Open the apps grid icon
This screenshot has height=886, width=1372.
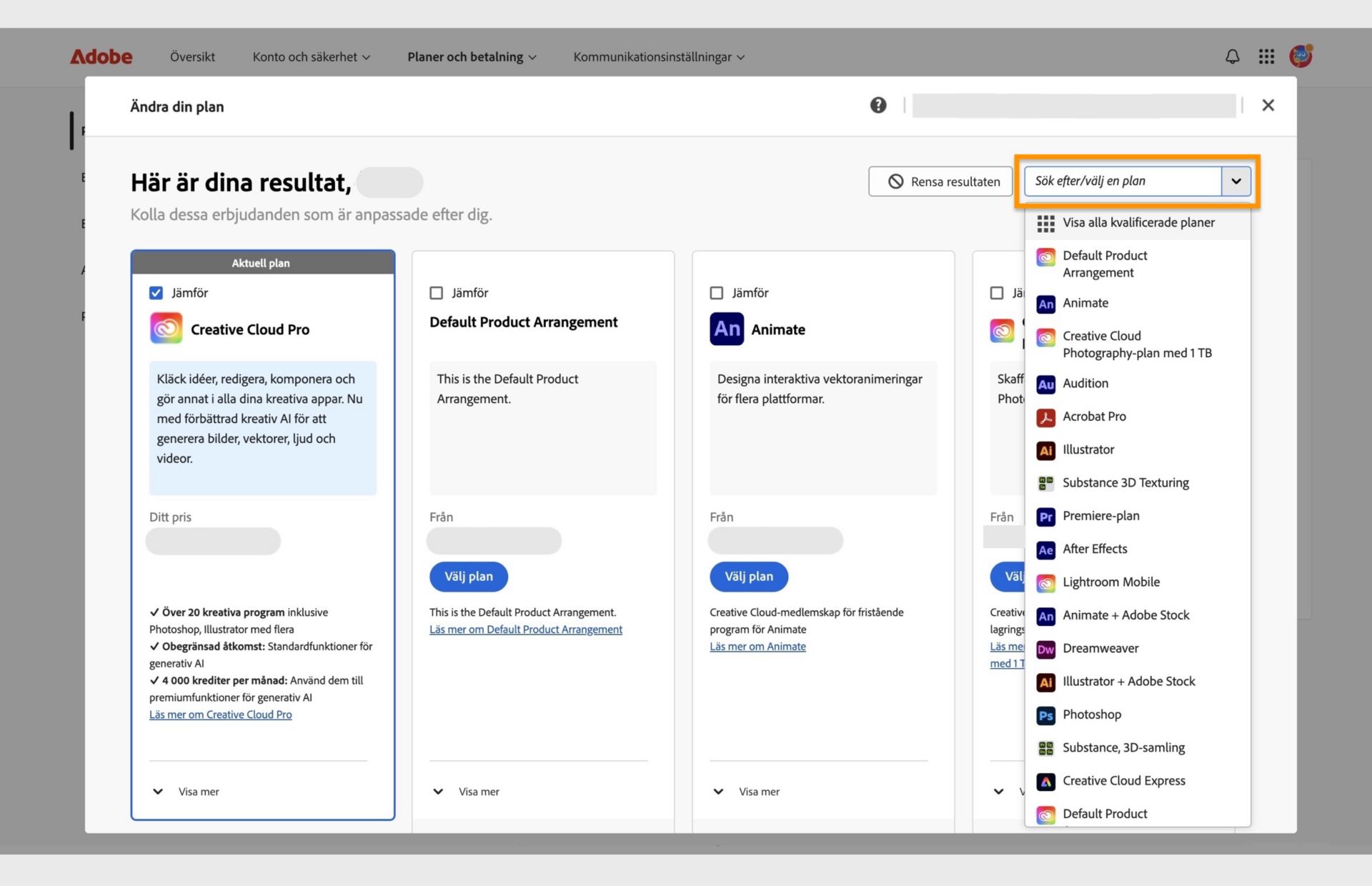point(1266,56)
